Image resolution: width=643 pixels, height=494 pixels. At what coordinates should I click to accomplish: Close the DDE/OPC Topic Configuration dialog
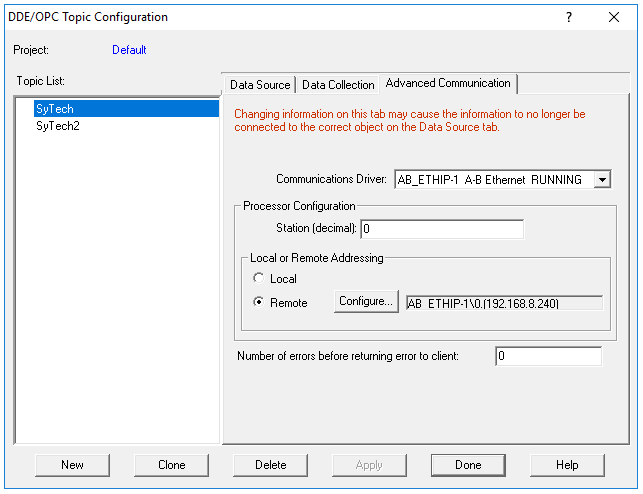click(614, 17)
